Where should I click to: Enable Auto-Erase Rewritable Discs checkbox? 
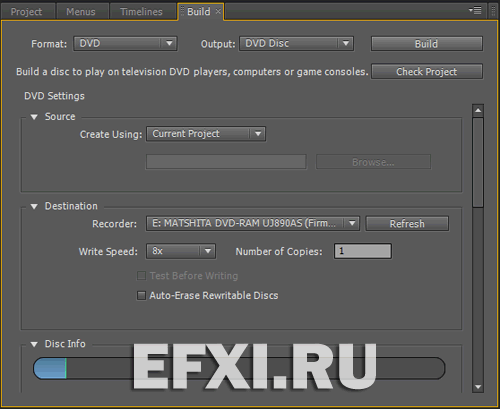[141, 296]
